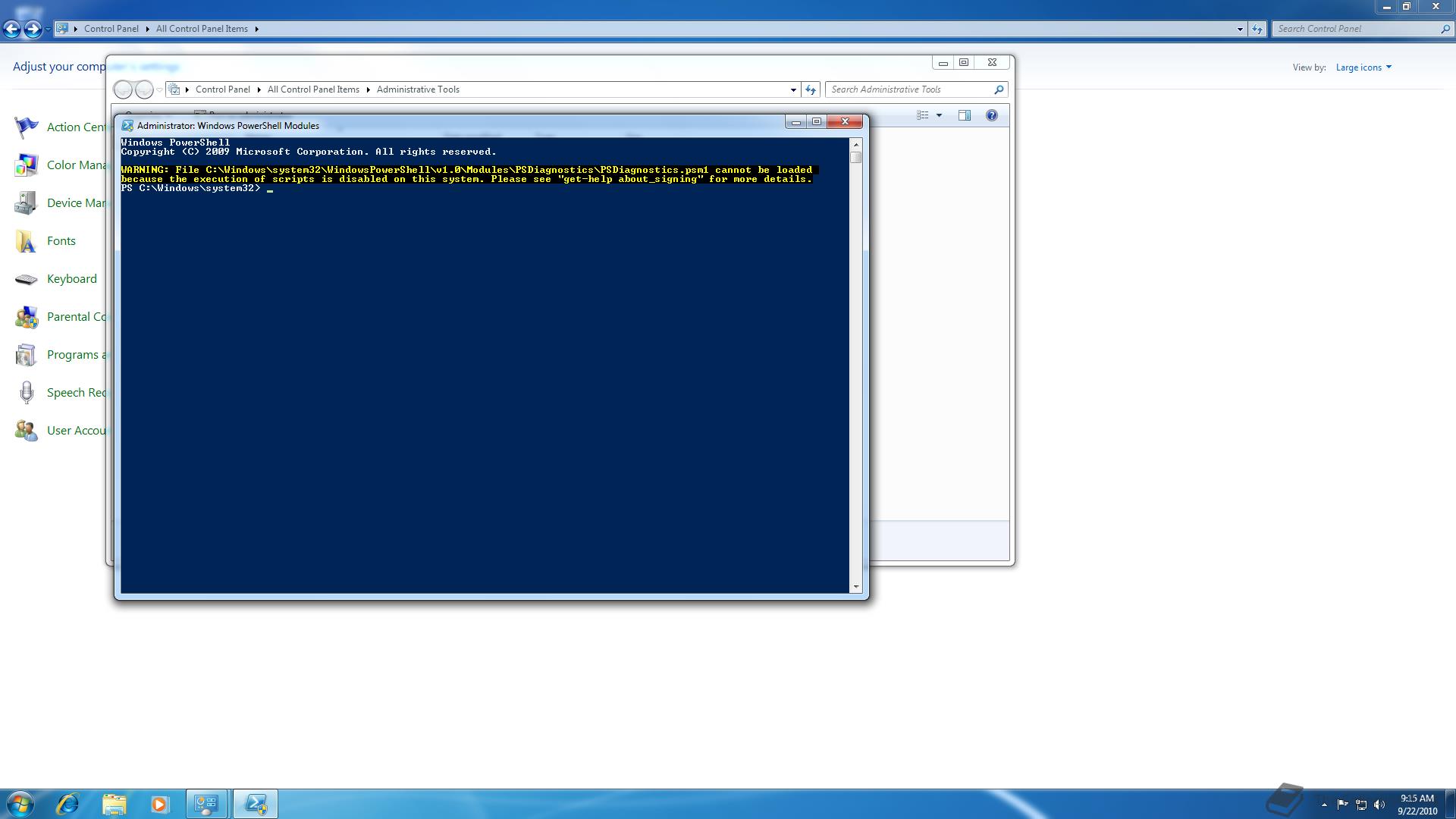This screenshot has height=819, width=1456.
Task: Focus the Search Control Panel field
Action: pyautogui.click(x=1355, y=29)
